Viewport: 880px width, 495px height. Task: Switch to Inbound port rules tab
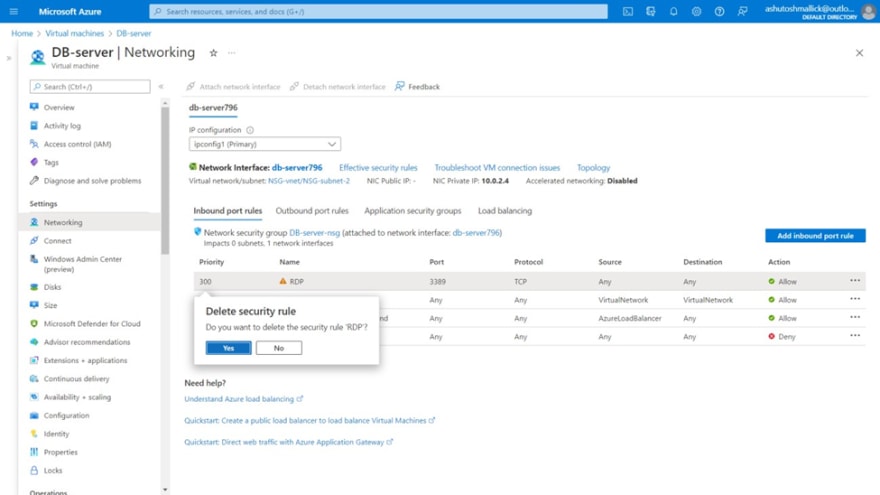tap(228, 211)
